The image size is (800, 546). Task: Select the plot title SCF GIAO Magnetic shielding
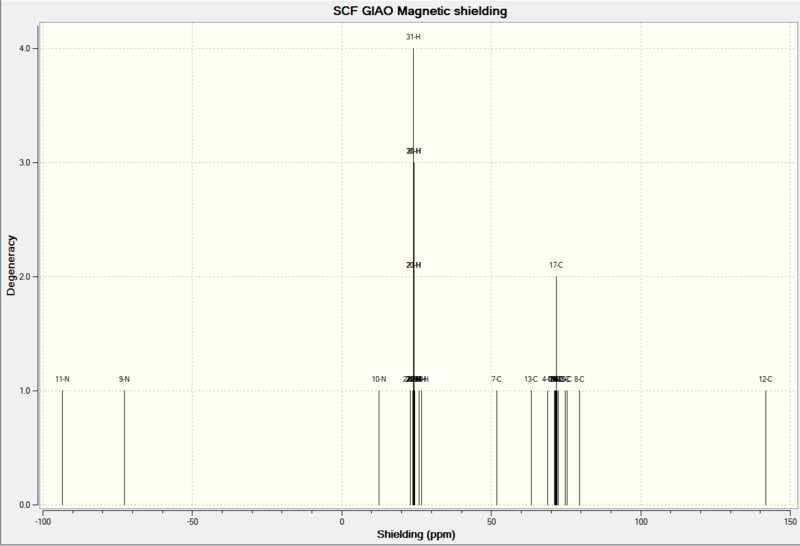420,11
